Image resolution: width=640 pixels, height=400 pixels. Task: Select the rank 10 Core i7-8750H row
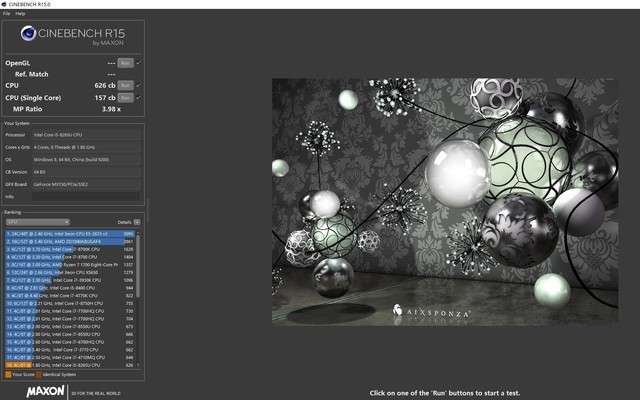tap(70, 303)
